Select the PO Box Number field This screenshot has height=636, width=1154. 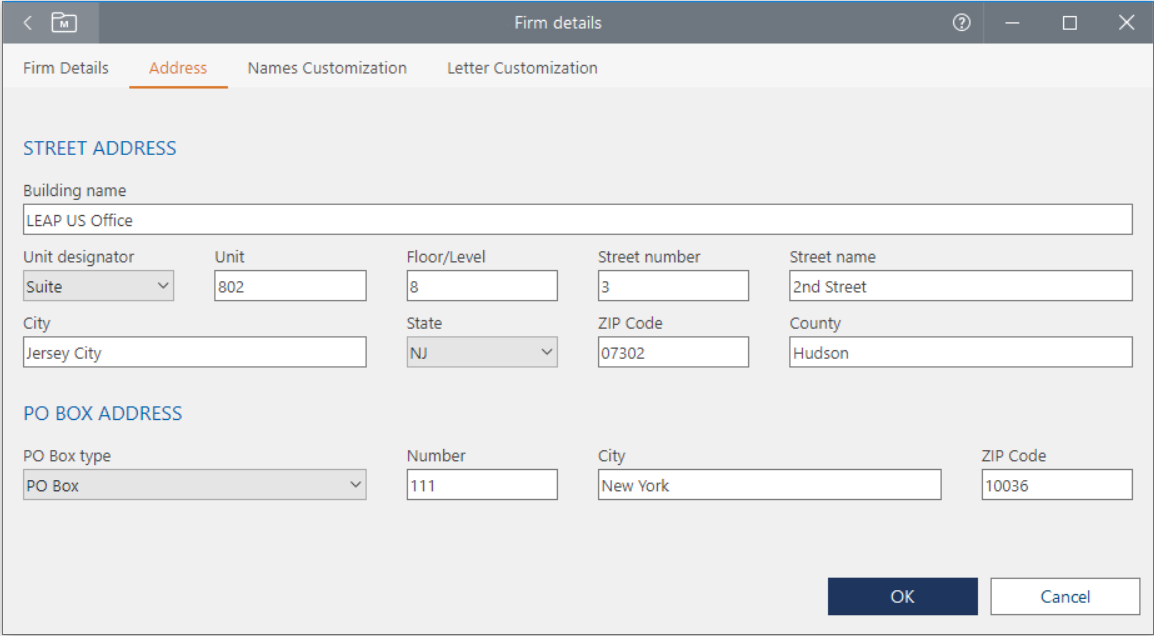point(482,485)
